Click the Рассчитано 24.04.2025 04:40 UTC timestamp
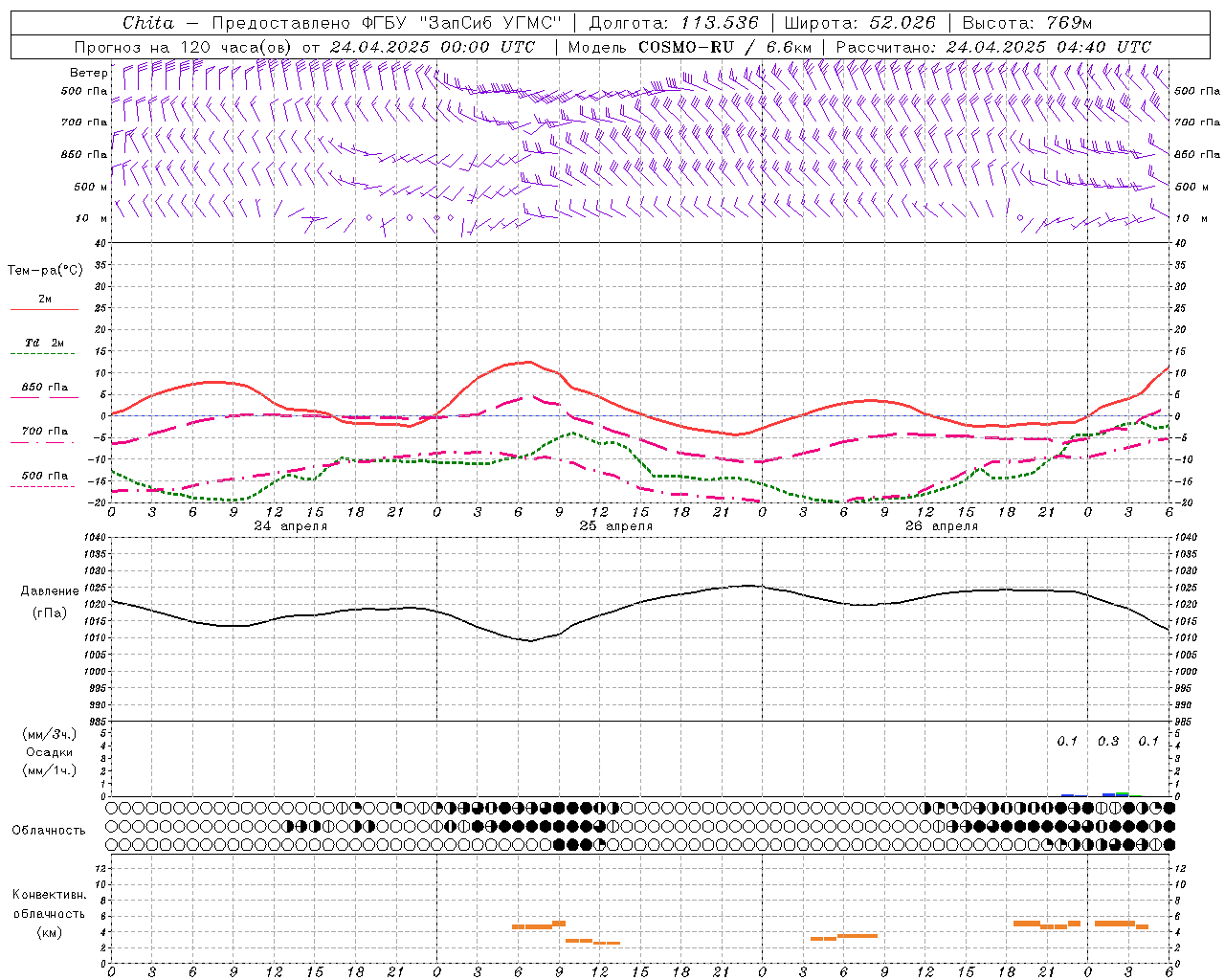 pos(993,47)
